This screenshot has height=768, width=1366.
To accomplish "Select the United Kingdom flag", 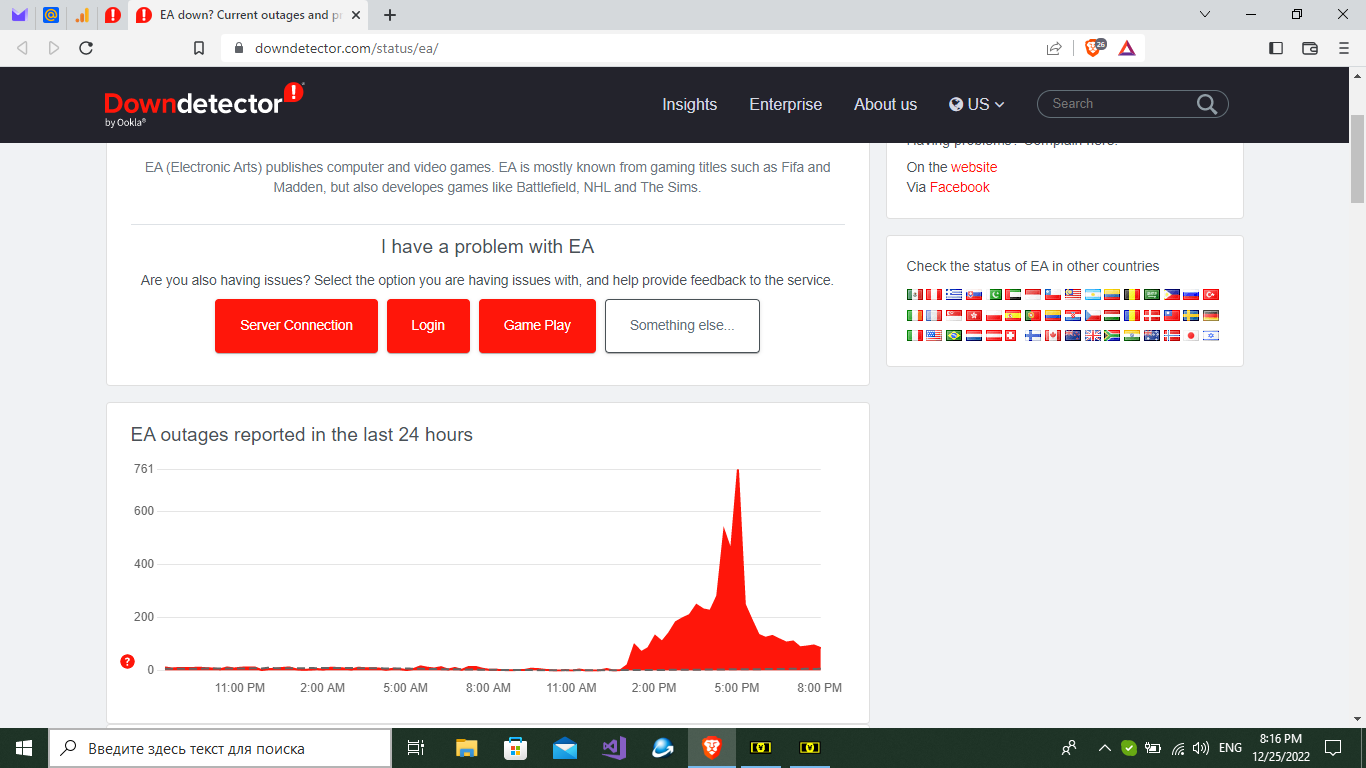I will [1093, 336].
